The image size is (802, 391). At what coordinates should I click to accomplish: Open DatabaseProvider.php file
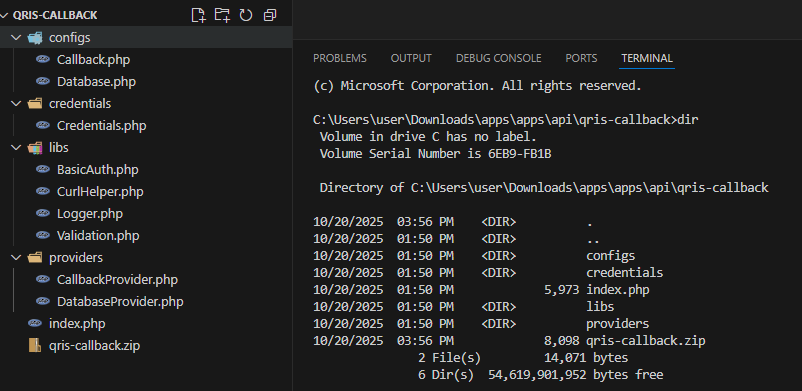120,302
